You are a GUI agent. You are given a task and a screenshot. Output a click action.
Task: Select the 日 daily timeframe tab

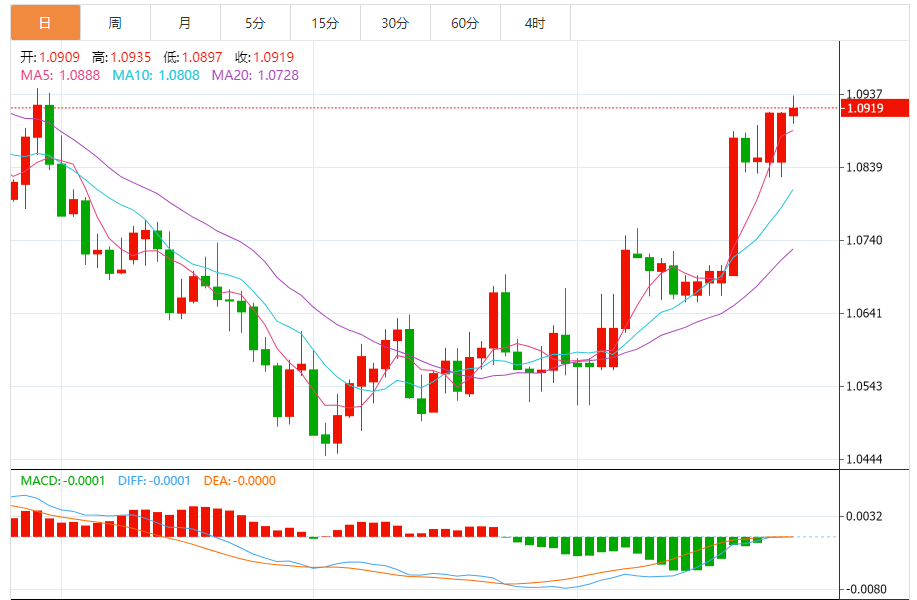click(45, 23)
